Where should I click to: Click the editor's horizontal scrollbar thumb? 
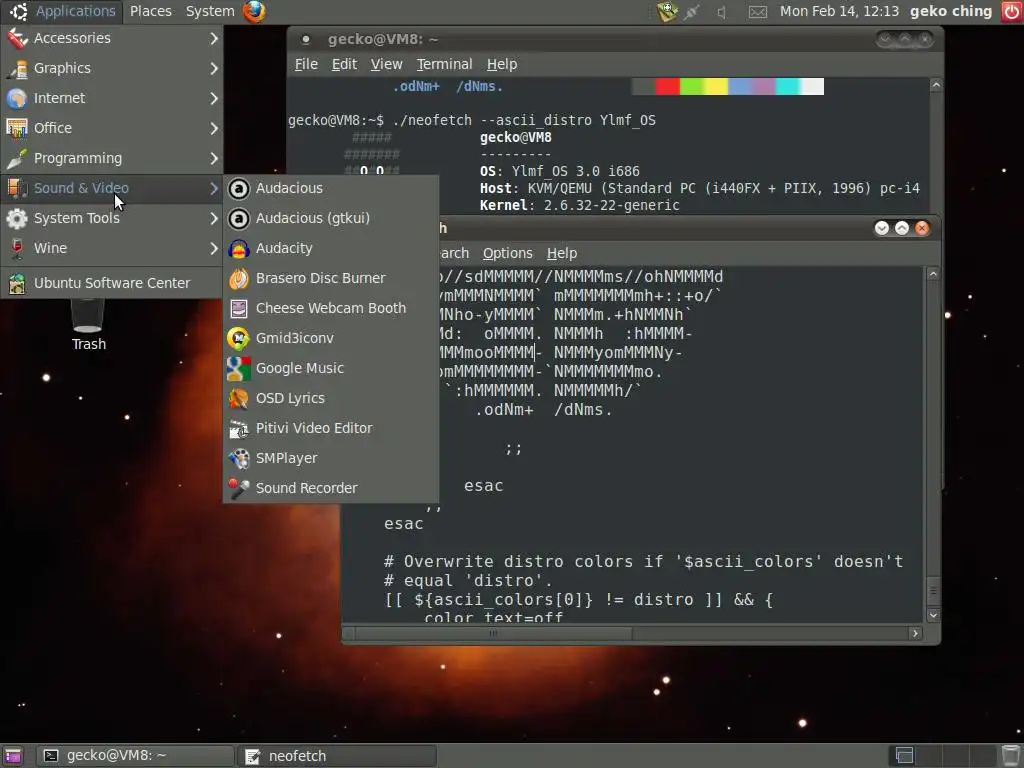pos(493,633)
